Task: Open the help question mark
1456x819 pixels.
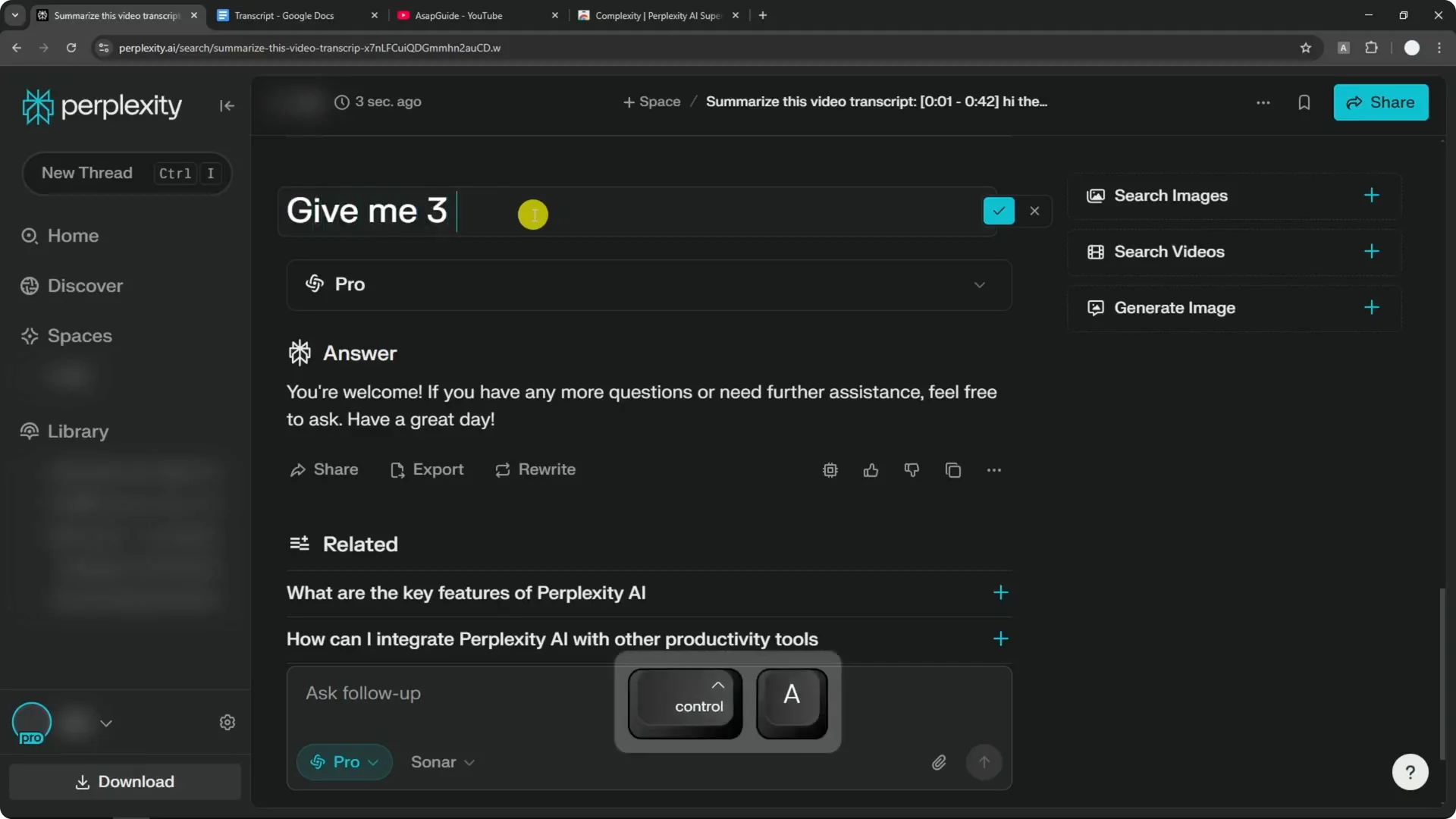Action: (1410, 771)
